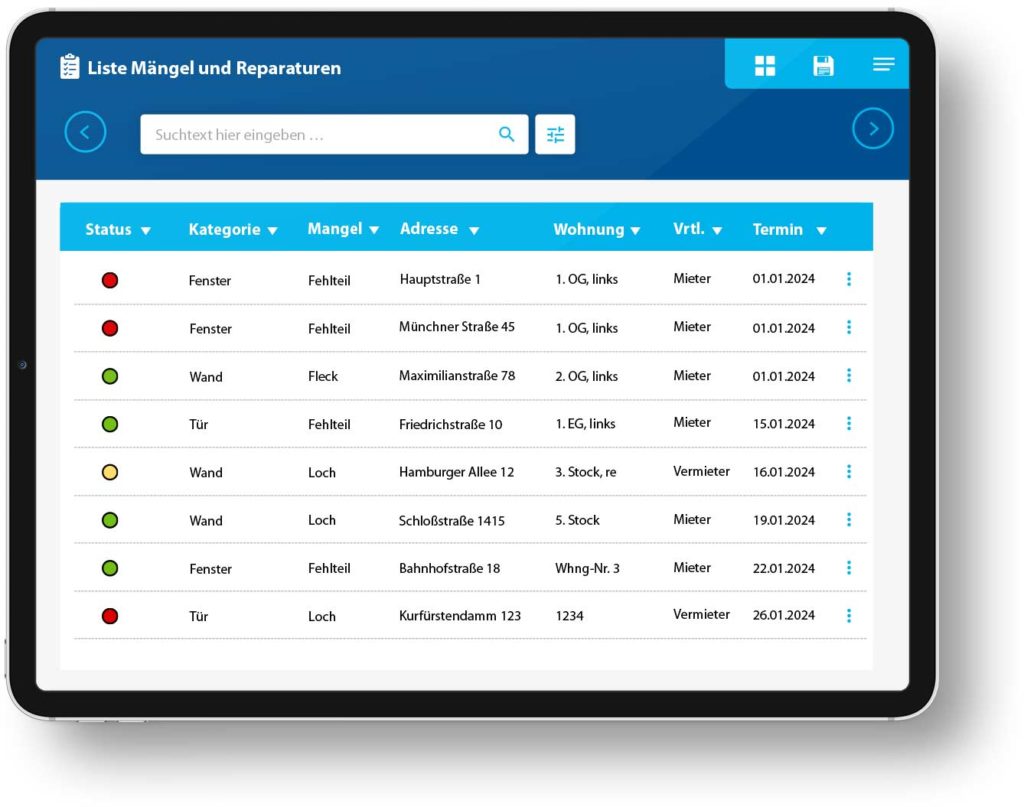The height and width of the screenshot is (807, 1024).
Task: Open the filter settings sliders button
Action: tap(555, 135)
